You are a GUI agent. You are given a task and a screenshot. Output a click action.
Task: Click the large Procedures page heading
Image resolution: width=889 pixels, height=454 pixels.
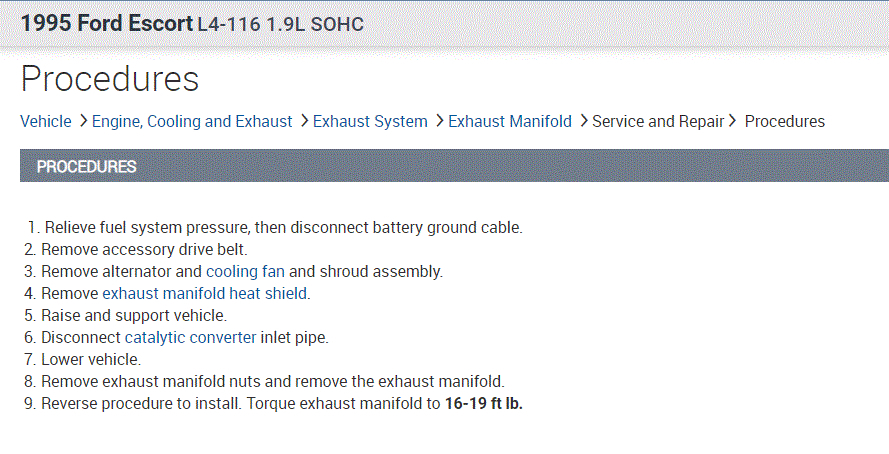pos(110,79)
